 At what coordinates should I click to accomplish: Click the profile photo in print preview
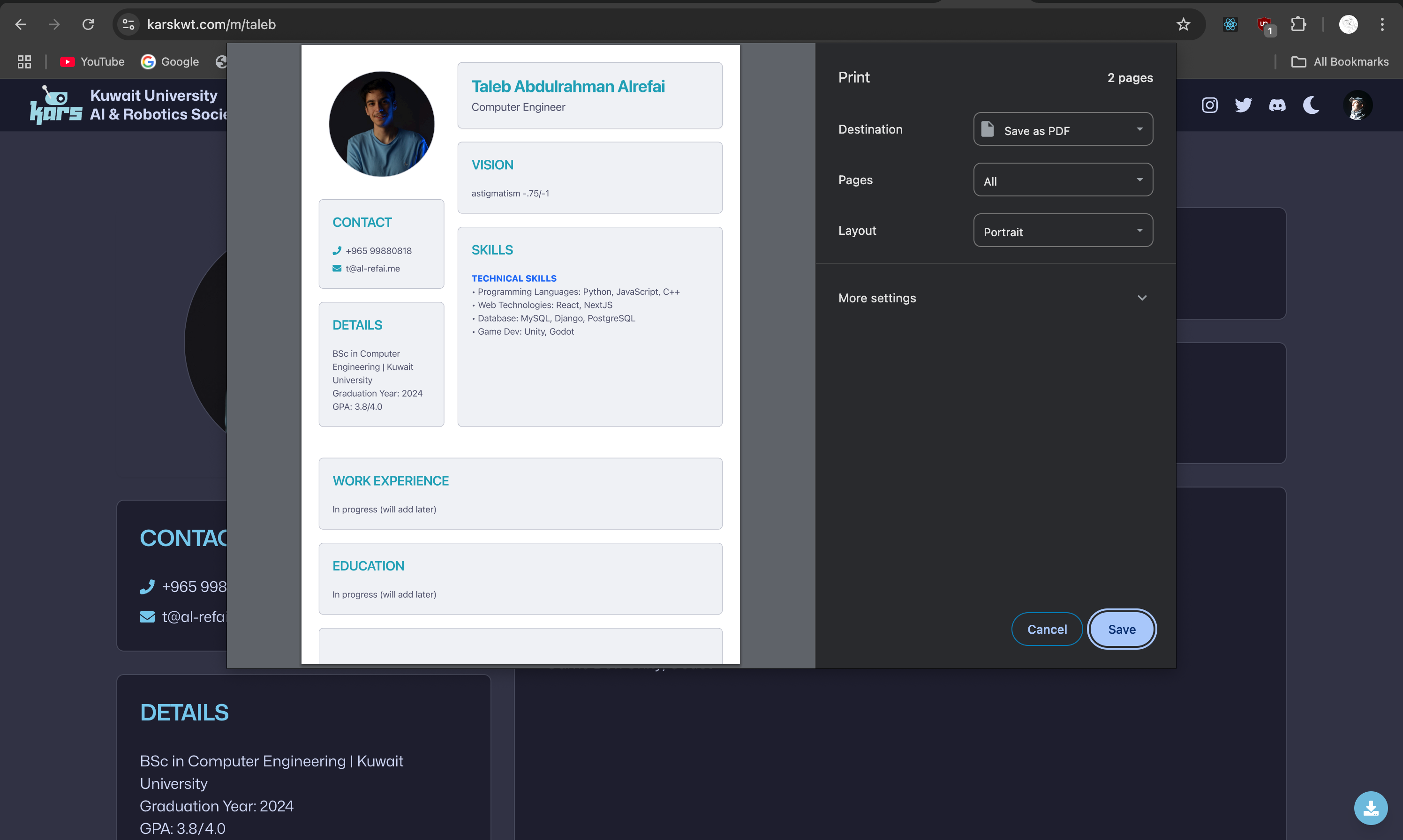(x=382, y=124)
